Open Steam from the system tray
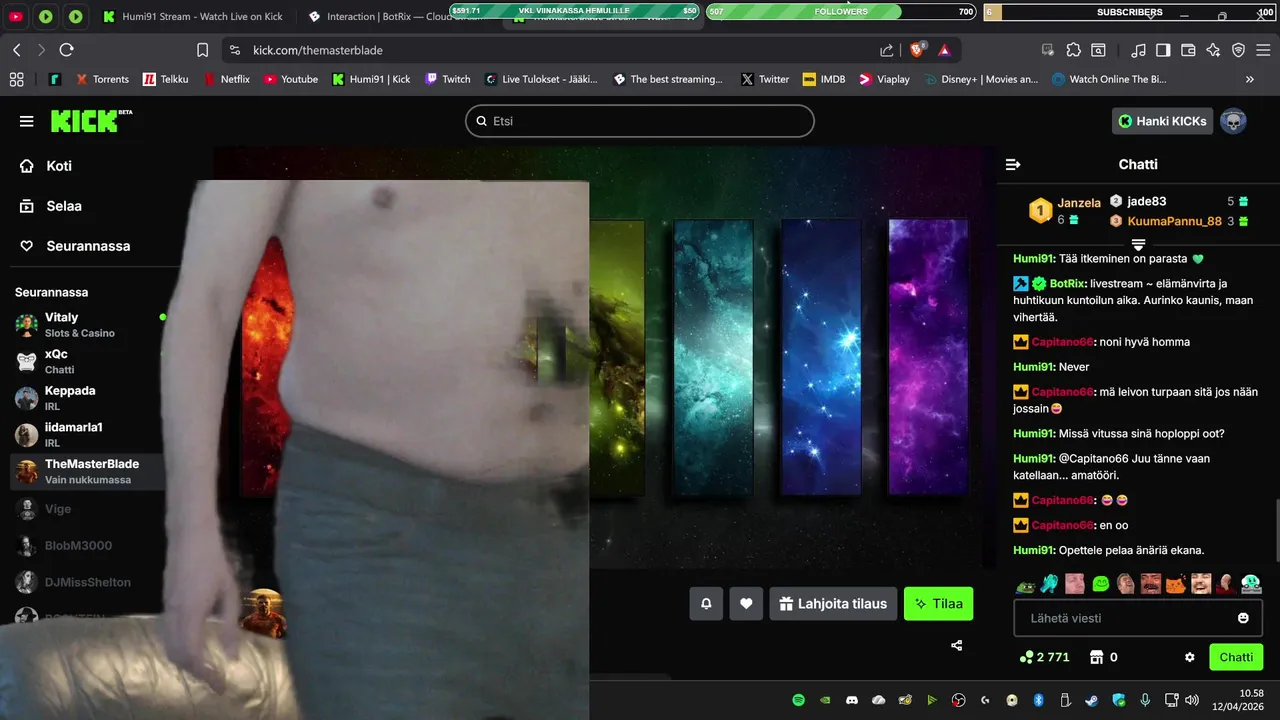Screen dimensions: 1280x720 click(x=1092, y=700)
